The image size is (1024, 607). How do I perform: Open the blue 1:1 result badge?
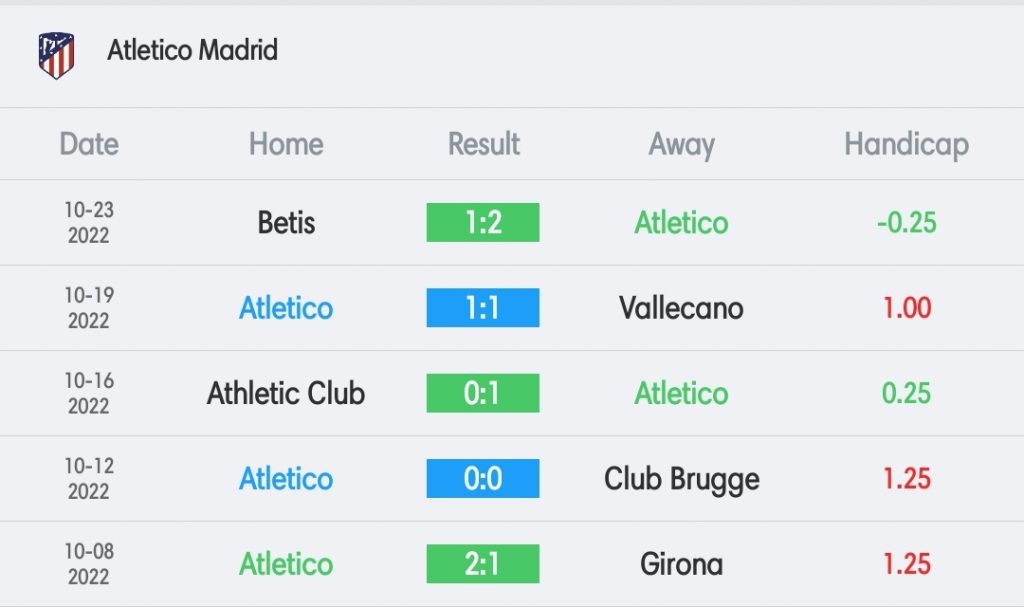483,308
